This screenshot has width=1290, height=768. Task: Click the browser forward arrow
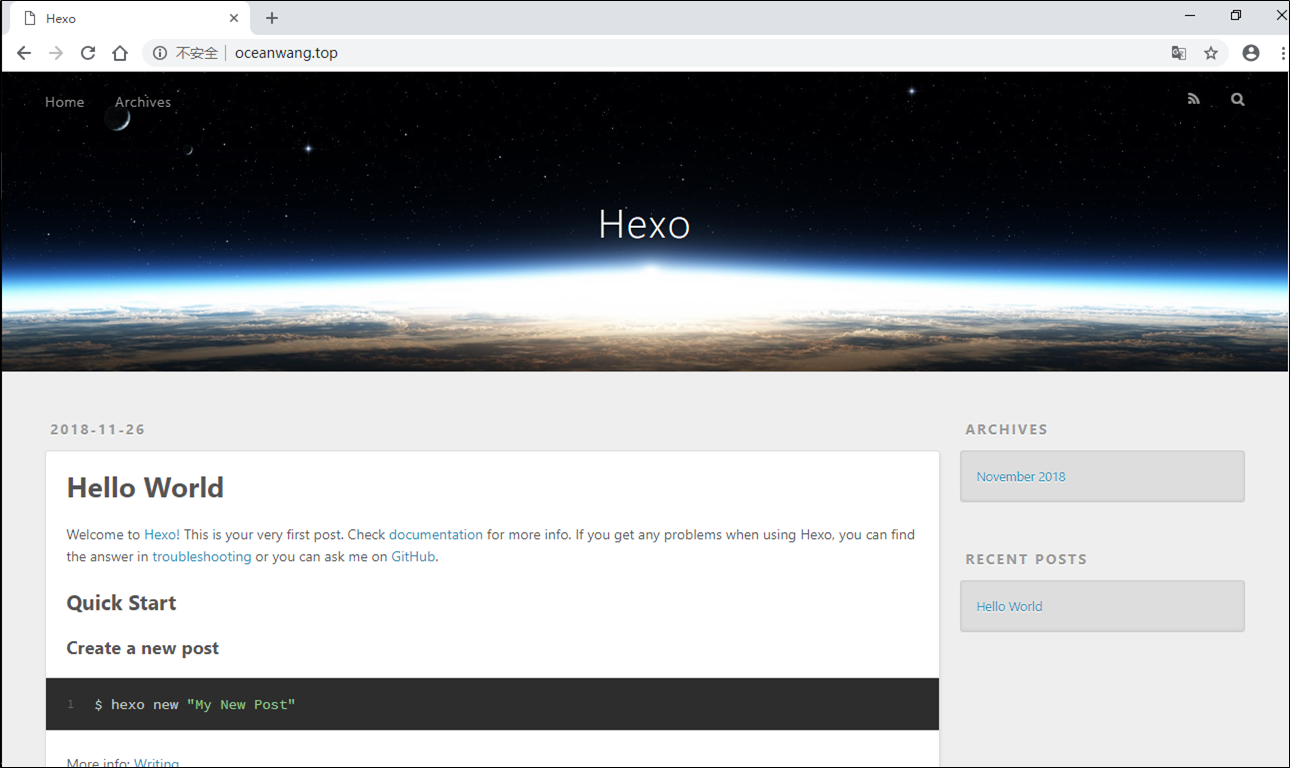coord(56,53)
